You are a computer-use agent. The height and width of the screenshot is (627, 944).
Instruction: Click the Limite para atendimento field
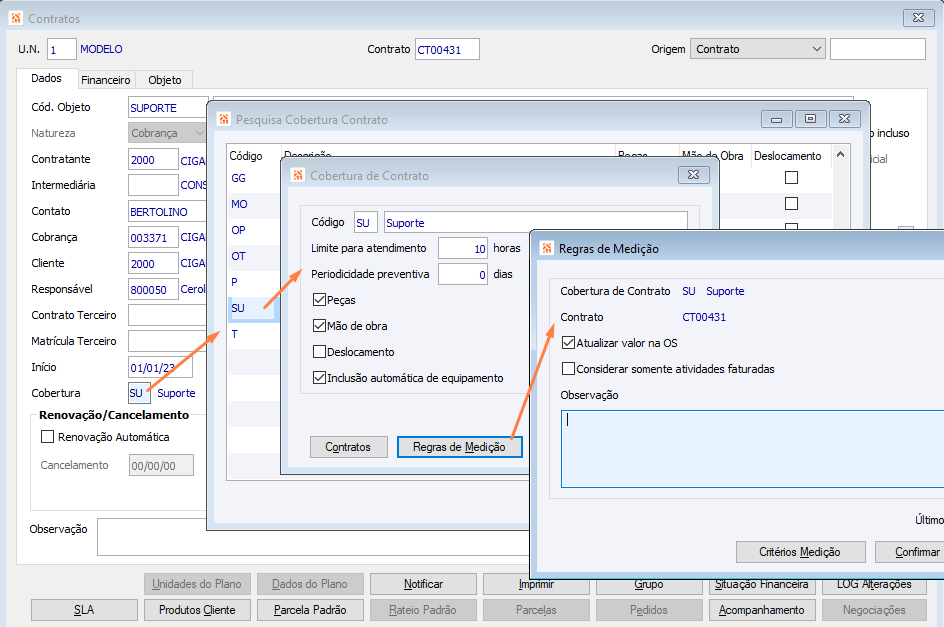(x=463, y=248)
